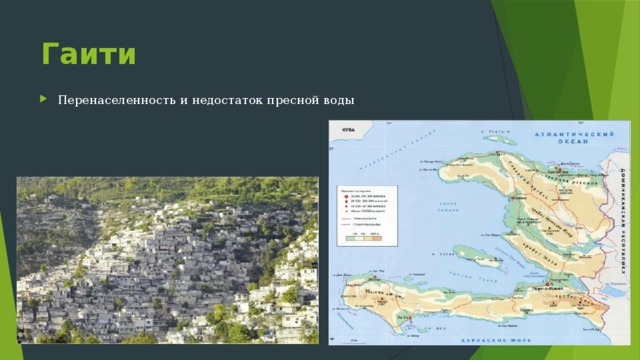This screenshot has height=360, width=640.
Task: Click the "КУБА" label on the map
Action: pyautogui.click(x=348, y=130)
